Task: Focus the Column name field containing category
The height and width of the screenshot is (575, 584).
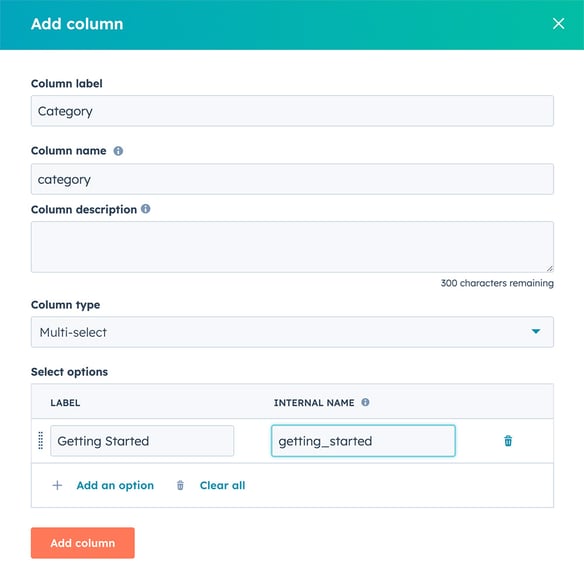Action: tap(292, 179)
